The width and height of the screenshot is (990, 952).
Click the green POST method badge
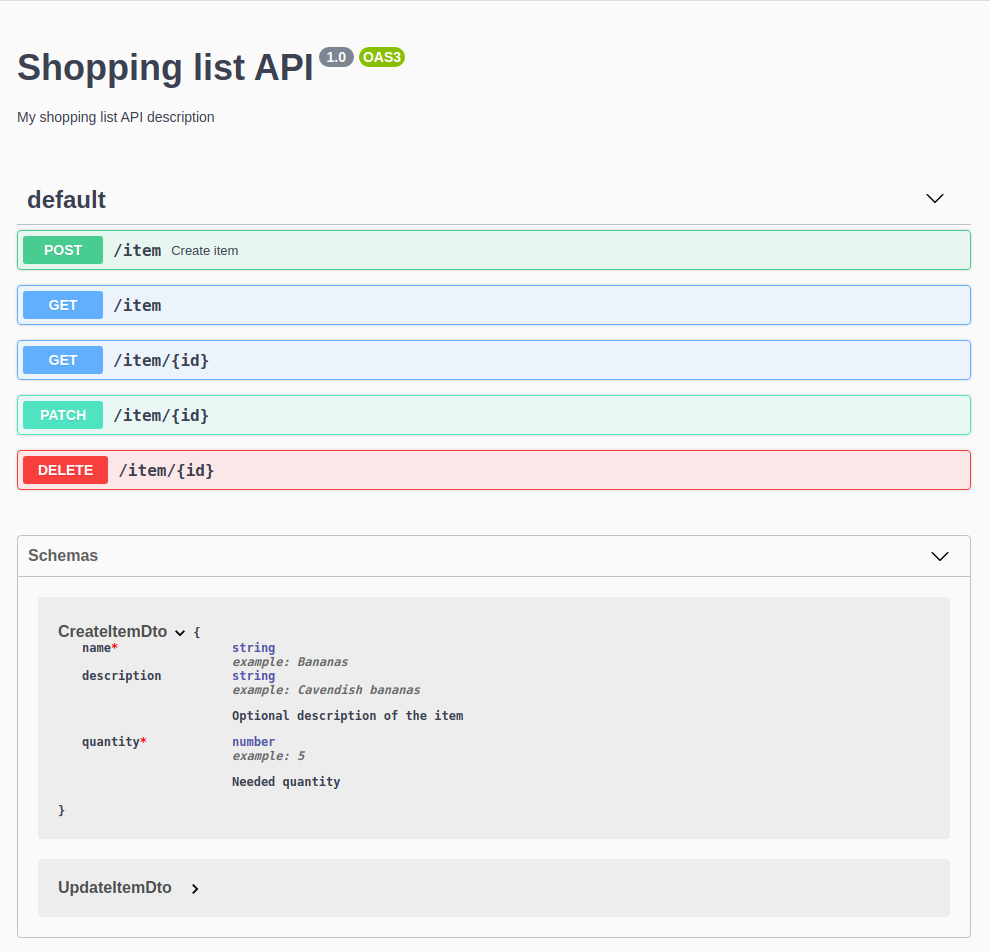(x=63, y=250)
